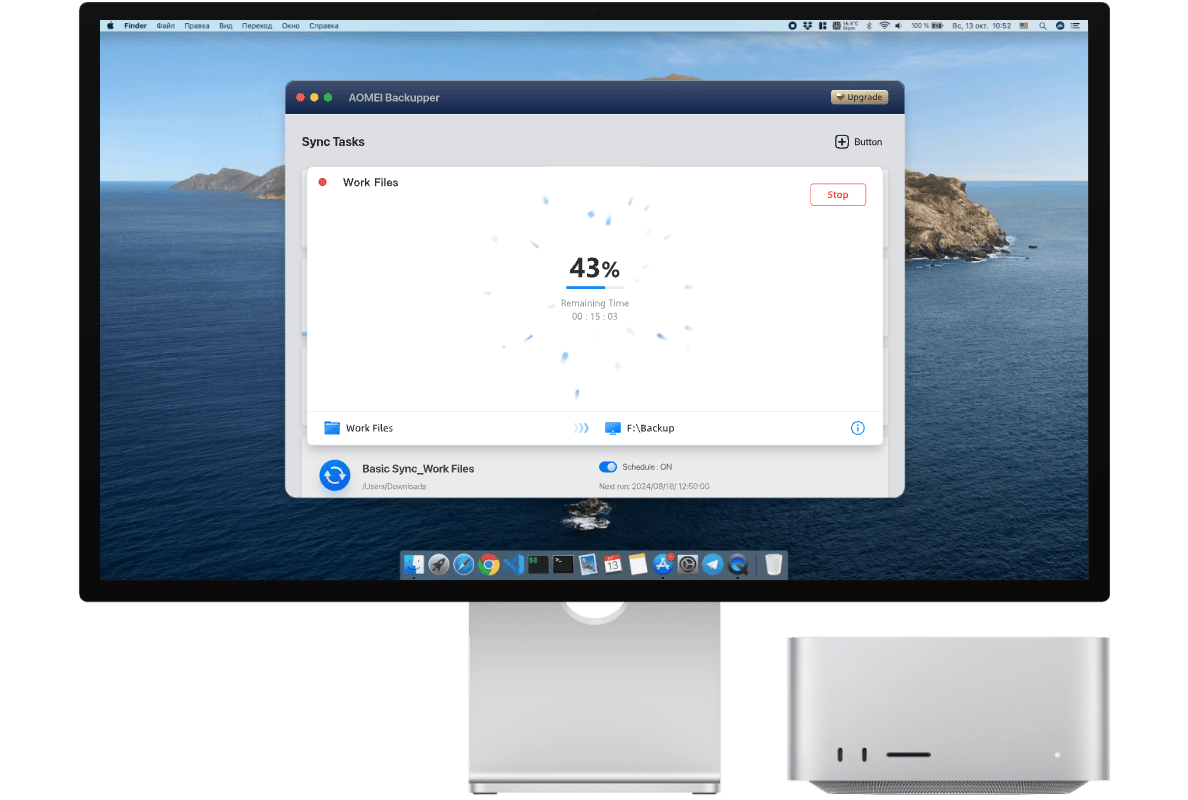Open Spotlight search magnifier in menu bar
Screen dimensions: 1188x800
pyautogui.click(x=1043, y=26)
